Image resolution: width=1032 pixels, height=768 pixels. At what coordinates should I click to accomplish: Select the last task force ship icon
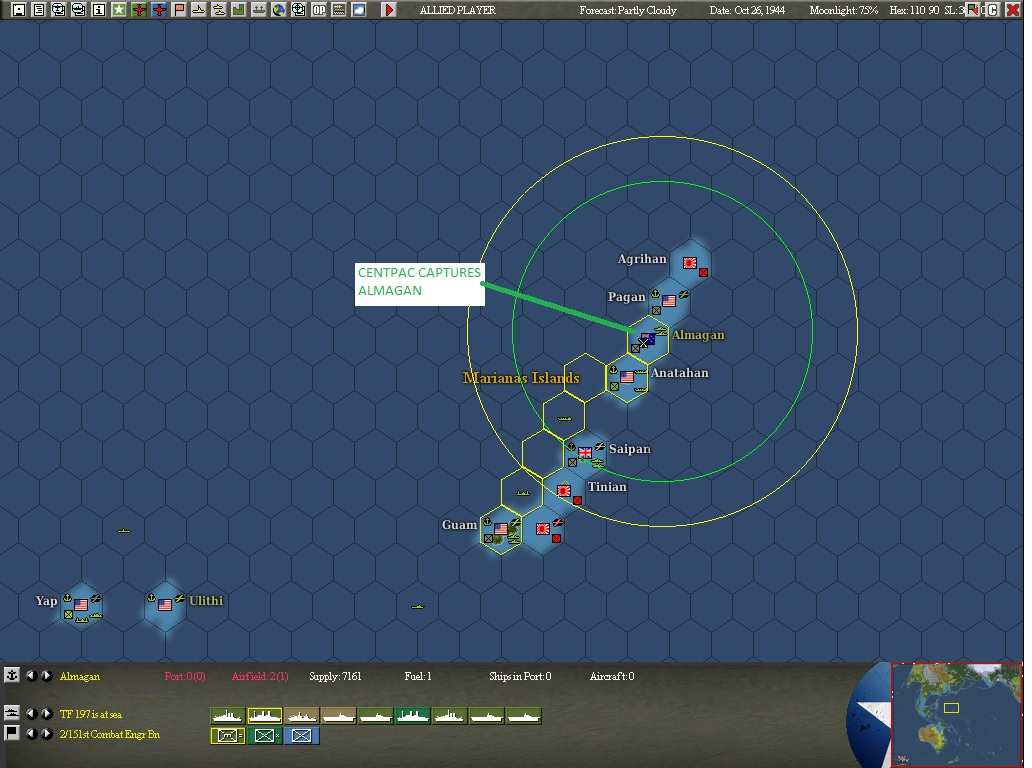click(x=524, y=716)
